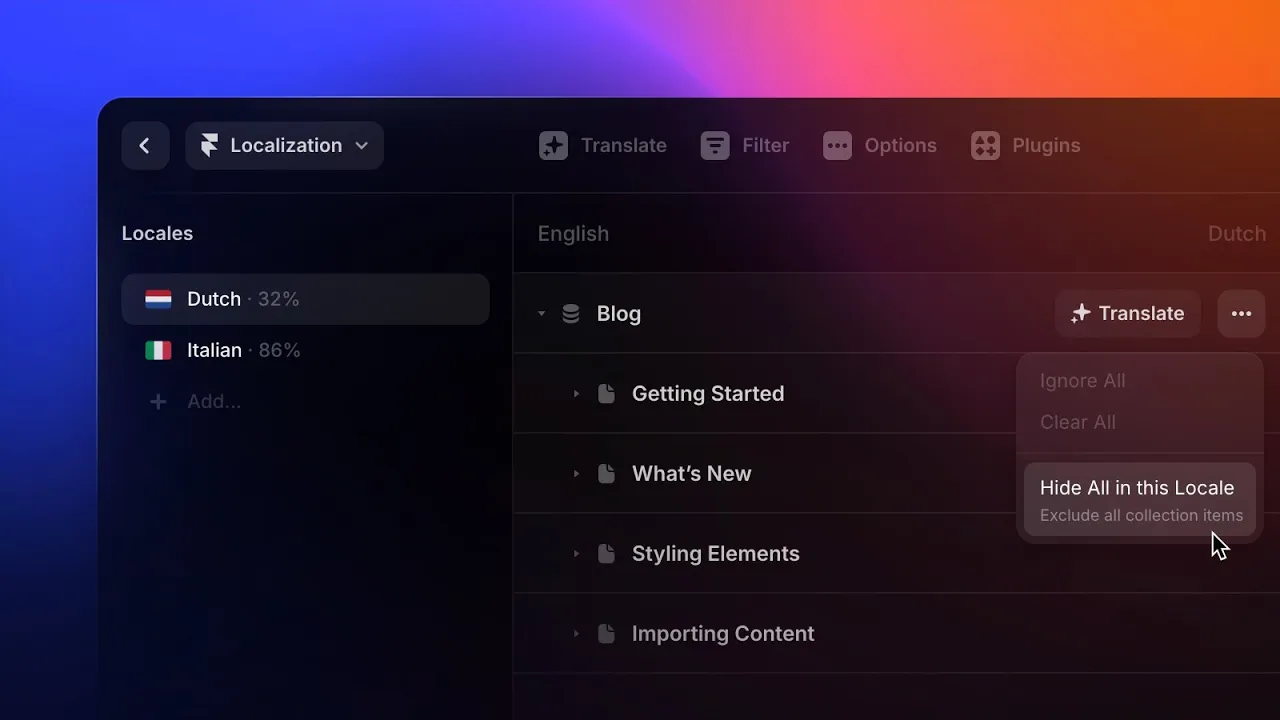Click the Translate label in top toolbar
This screenshot has height=720, width=1280.
pyautogui.click(x=624, y=146)
